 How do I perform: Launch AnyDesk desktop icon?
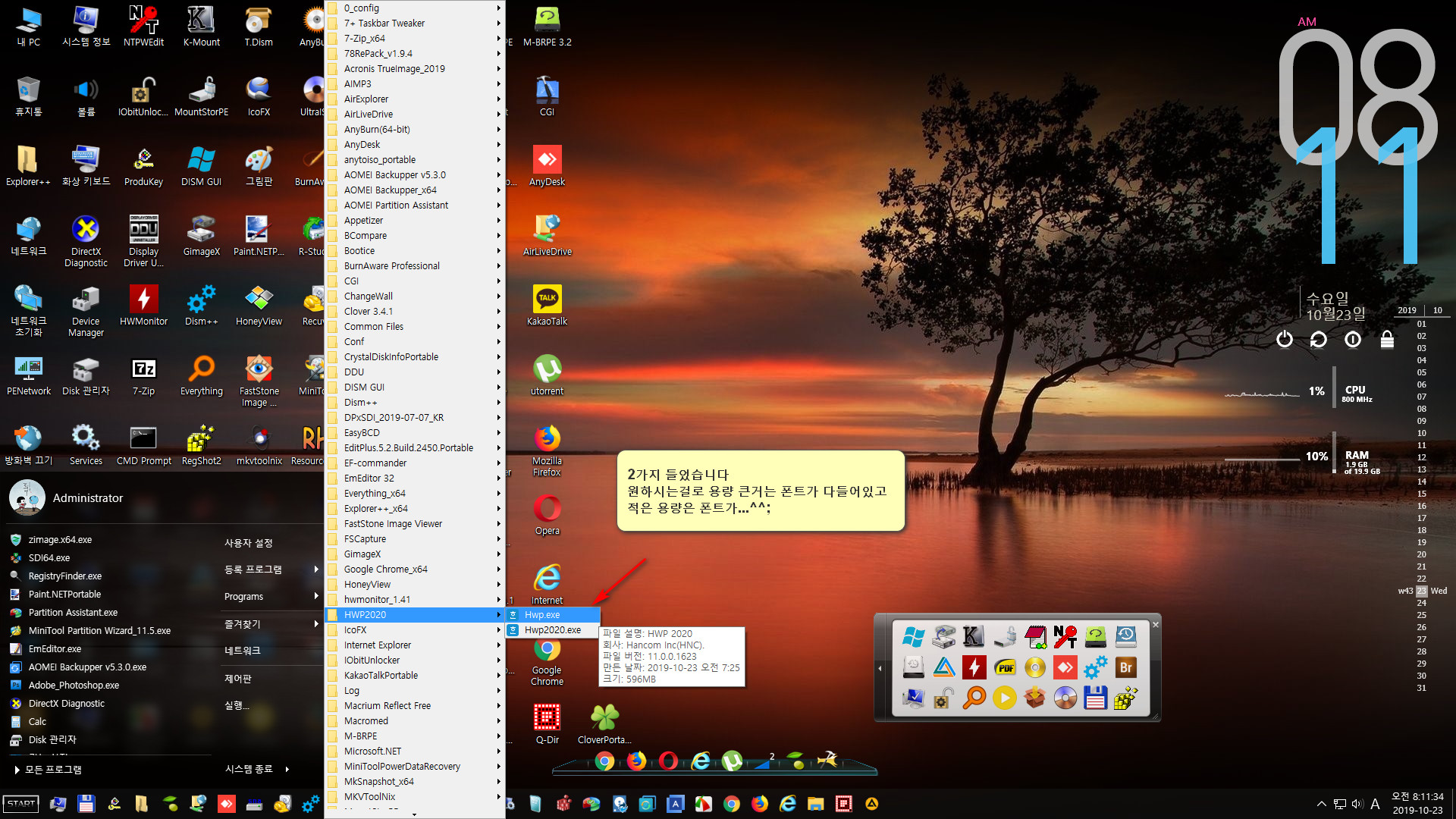pyautogui.click(x=547, y=166)
